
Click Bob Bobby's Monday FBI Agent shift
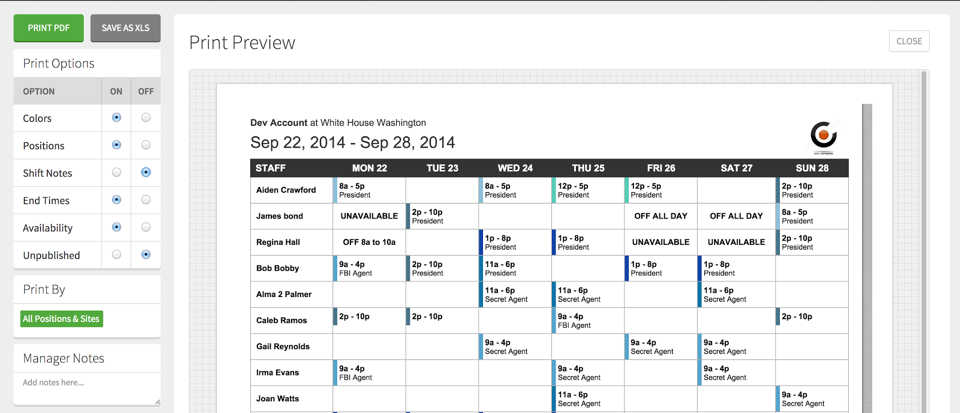[x=369, y=269]
